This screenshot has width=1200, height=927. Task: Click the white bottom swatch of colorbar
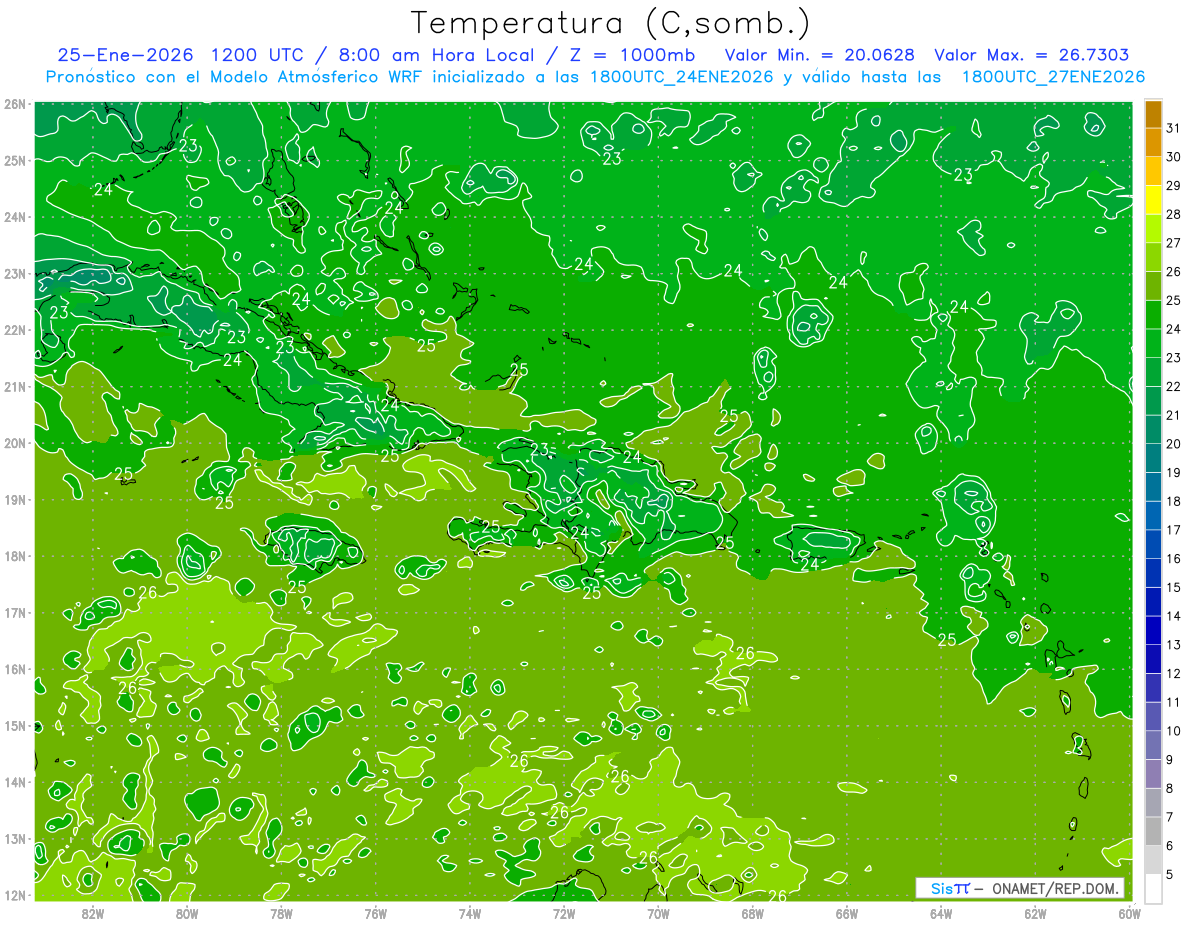point(1153,887)
